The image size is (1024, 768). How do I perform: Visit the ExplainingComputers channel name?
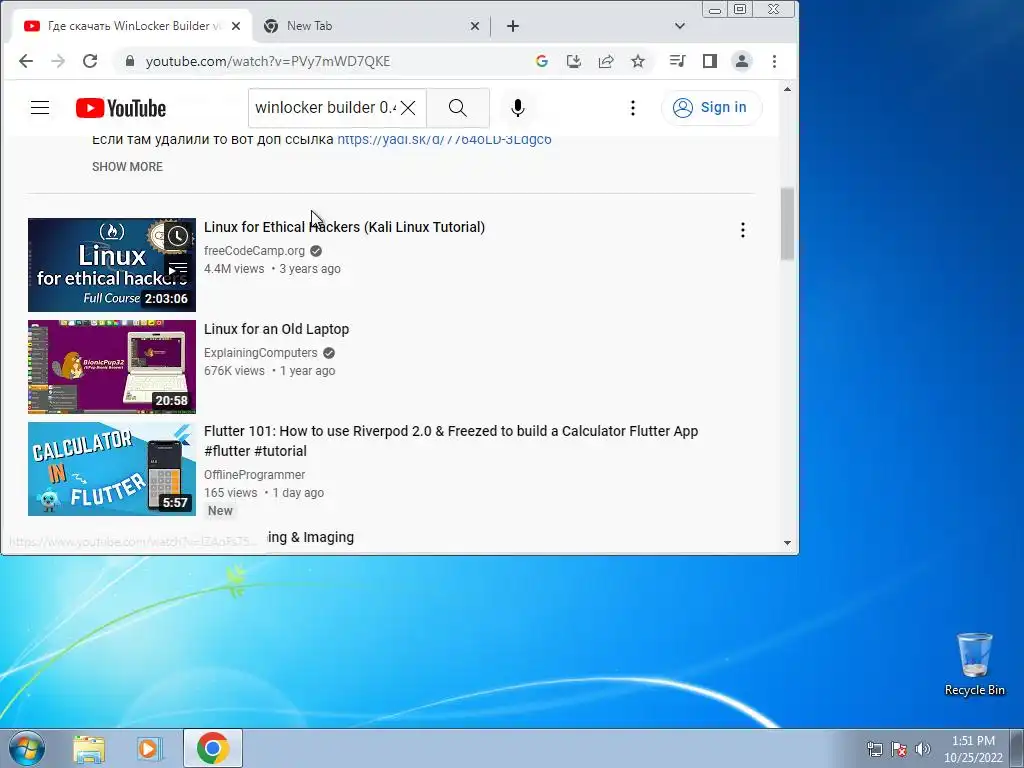[261, 353]
